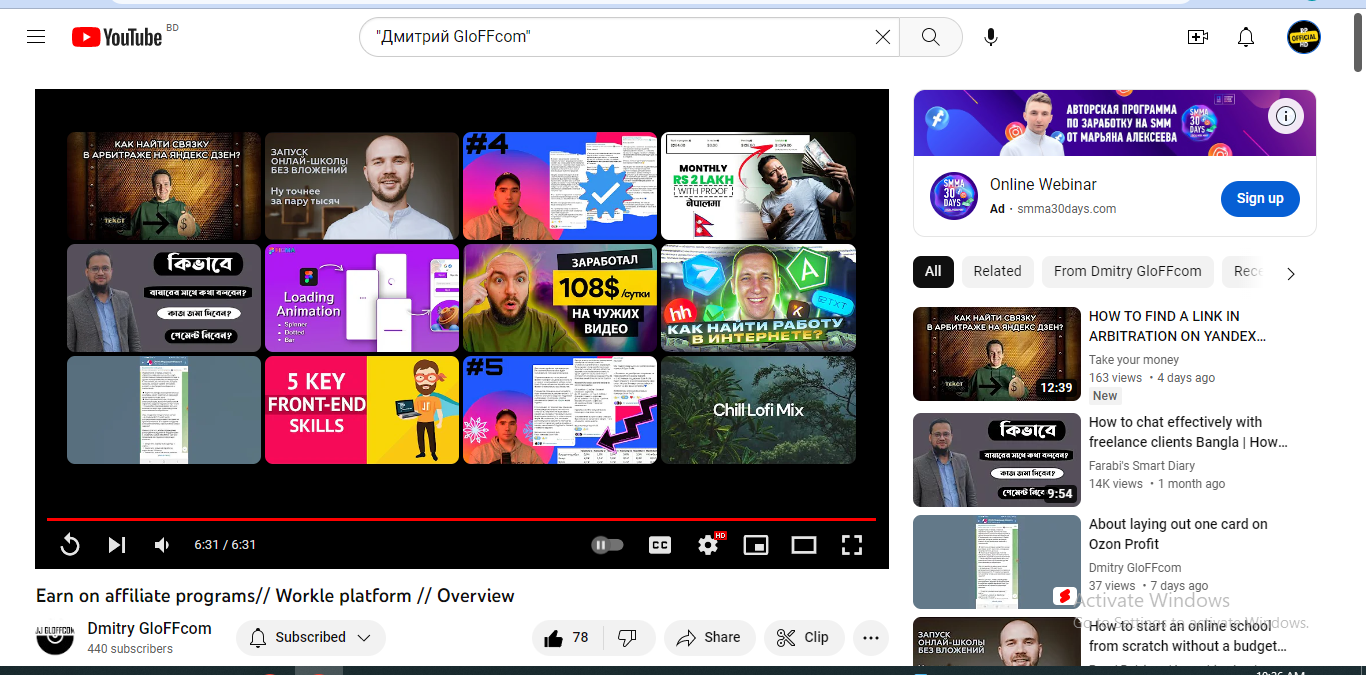Viewport: 1366px width, 675px height.
Task: Select endscreen 108$ earnings video
Action: click(x=560, y=298)
